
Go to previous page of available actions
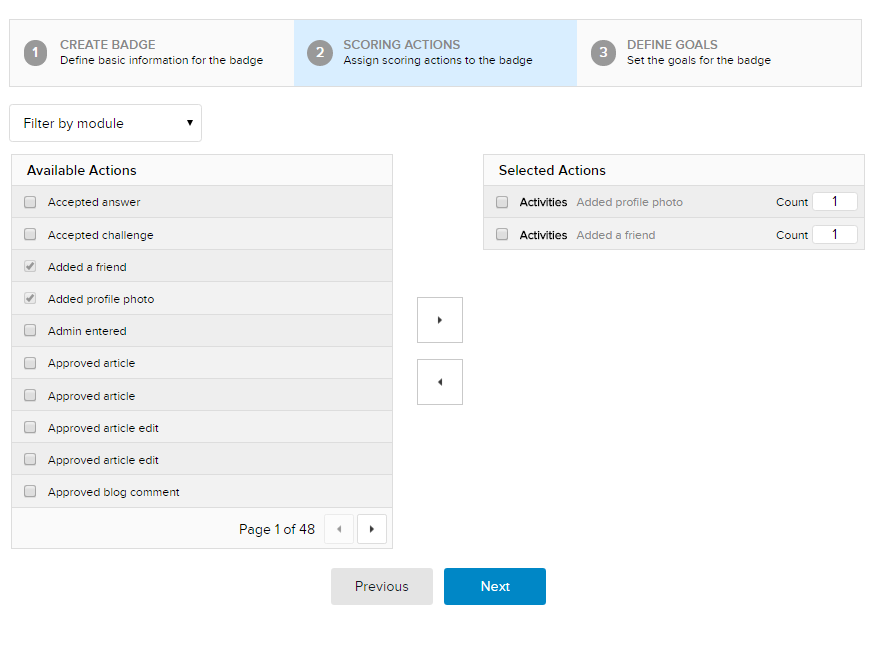click(x=339, y=529)
